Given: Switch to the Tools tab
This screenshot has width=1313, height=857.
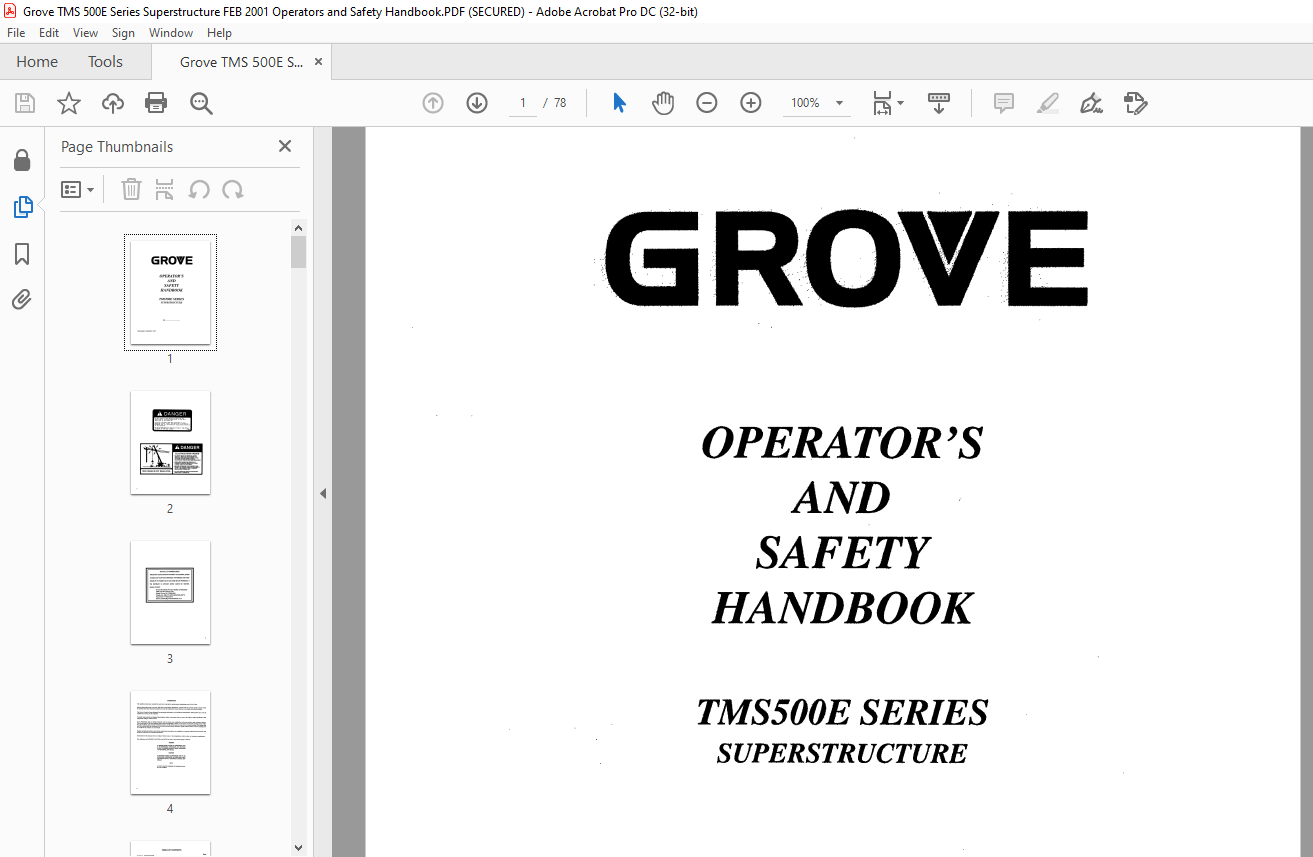Looking at the screenshot, I should pos(105,62).
